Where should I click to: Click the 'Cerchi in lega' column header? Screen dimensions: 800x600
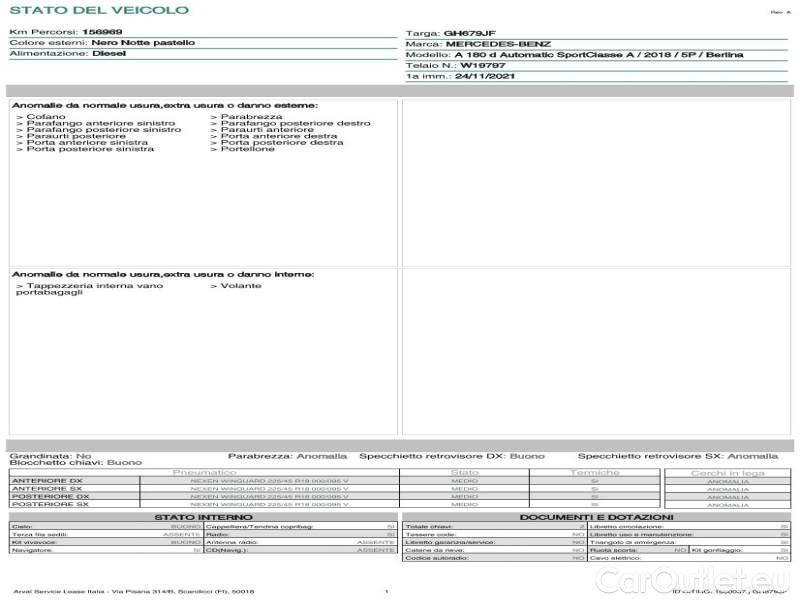728,473
